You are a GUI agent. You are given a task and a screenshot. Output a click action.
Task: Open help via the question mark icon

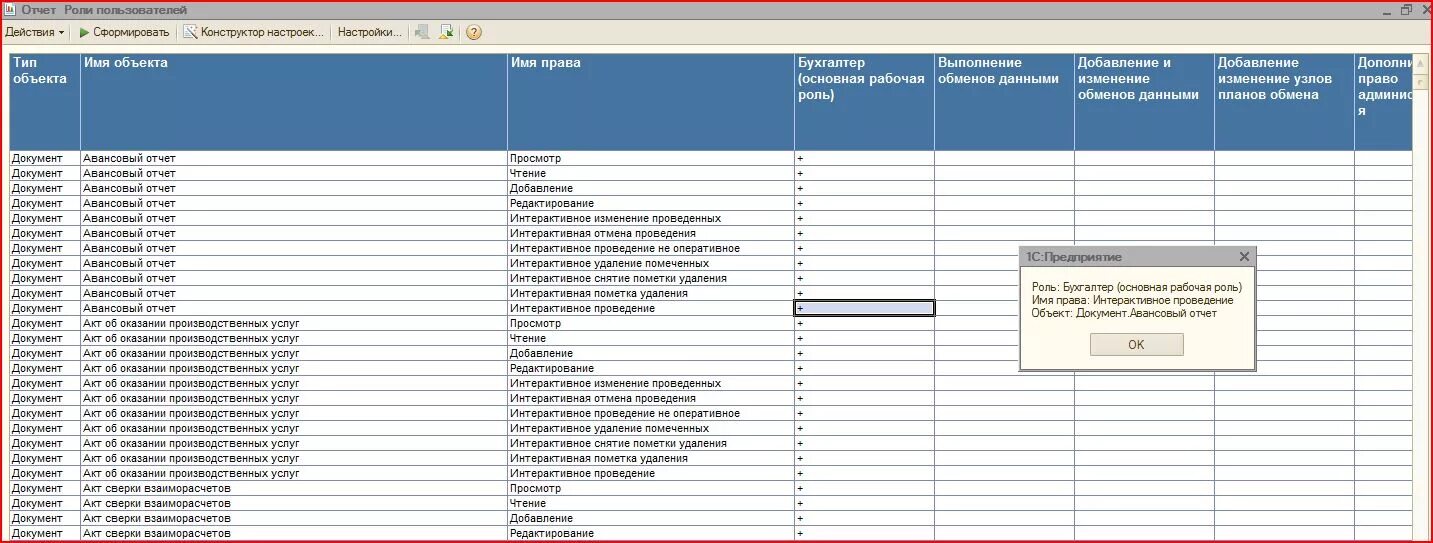474,32
